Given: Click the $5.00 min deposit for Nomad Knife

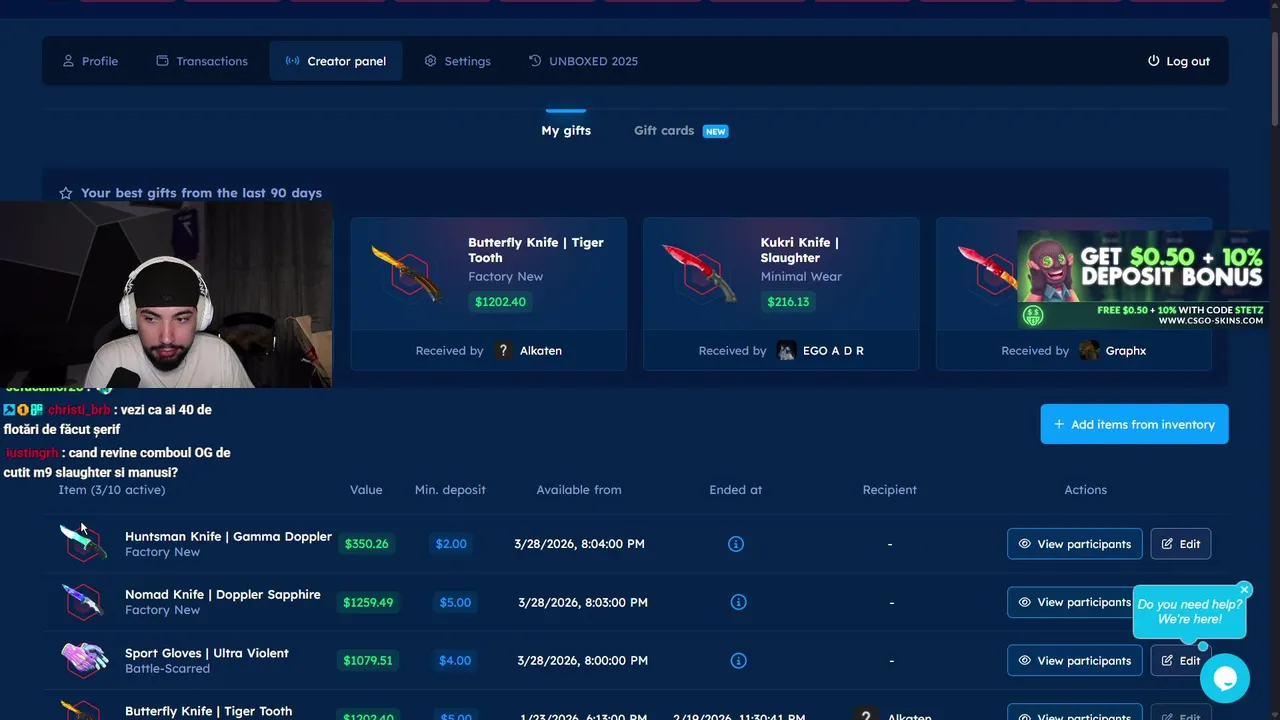Looking at the screenshot, I should click(455, 602).
